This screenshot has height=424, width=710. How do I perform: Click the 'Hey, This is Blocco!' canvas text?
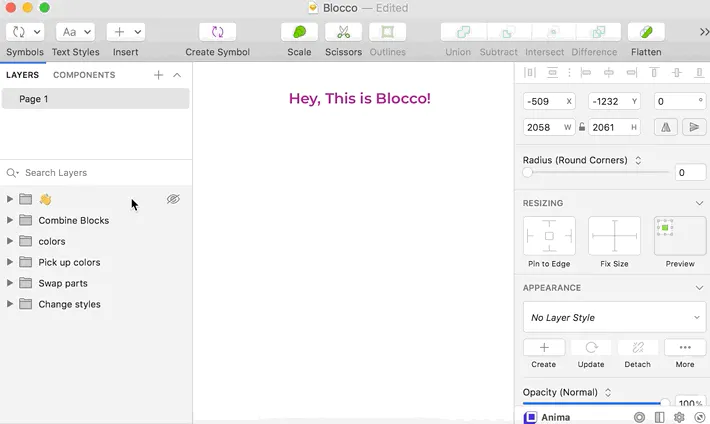click(x=360, y=98)
